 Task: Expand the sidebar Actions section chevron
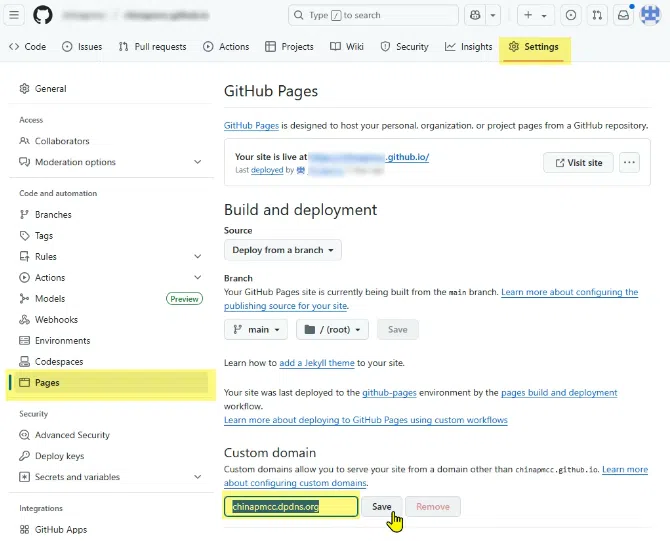(197, 277)
